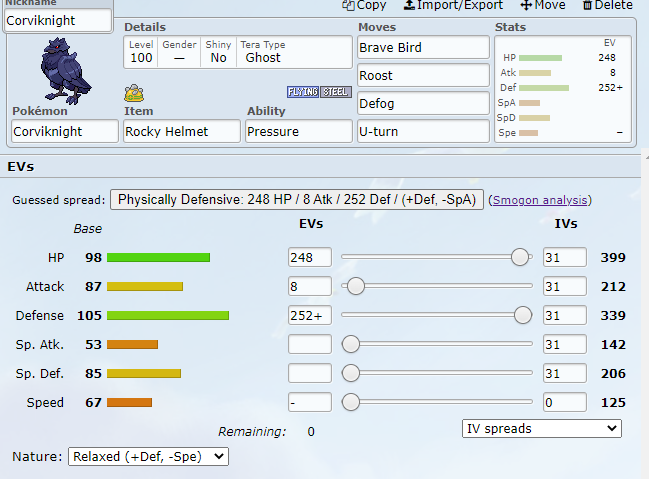Click the HP final stat 399
The image size is (649, 479).
[613, 258]
